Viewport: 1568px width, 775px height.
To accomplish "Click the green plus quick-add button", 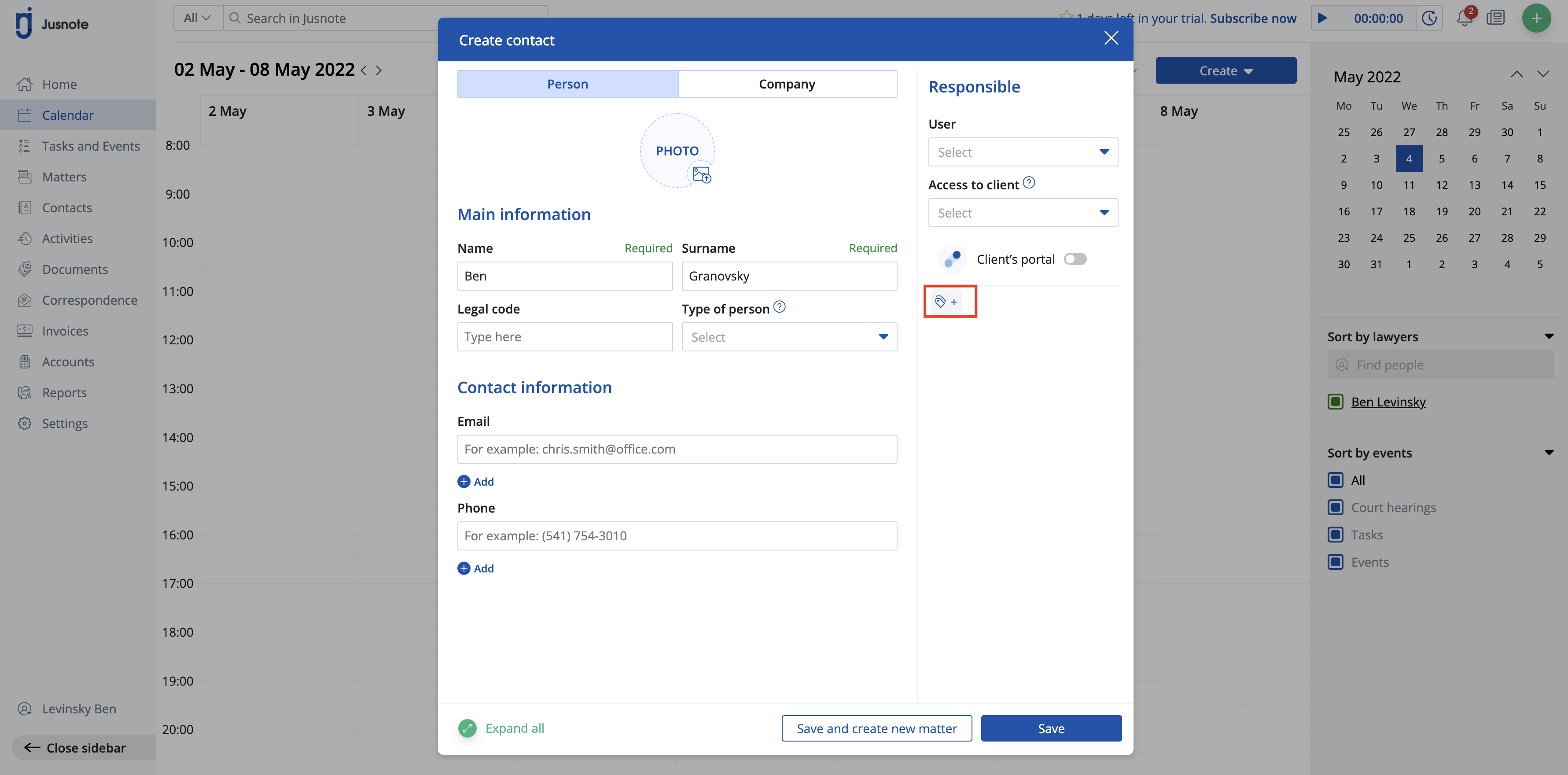I will pos(1536,18).
